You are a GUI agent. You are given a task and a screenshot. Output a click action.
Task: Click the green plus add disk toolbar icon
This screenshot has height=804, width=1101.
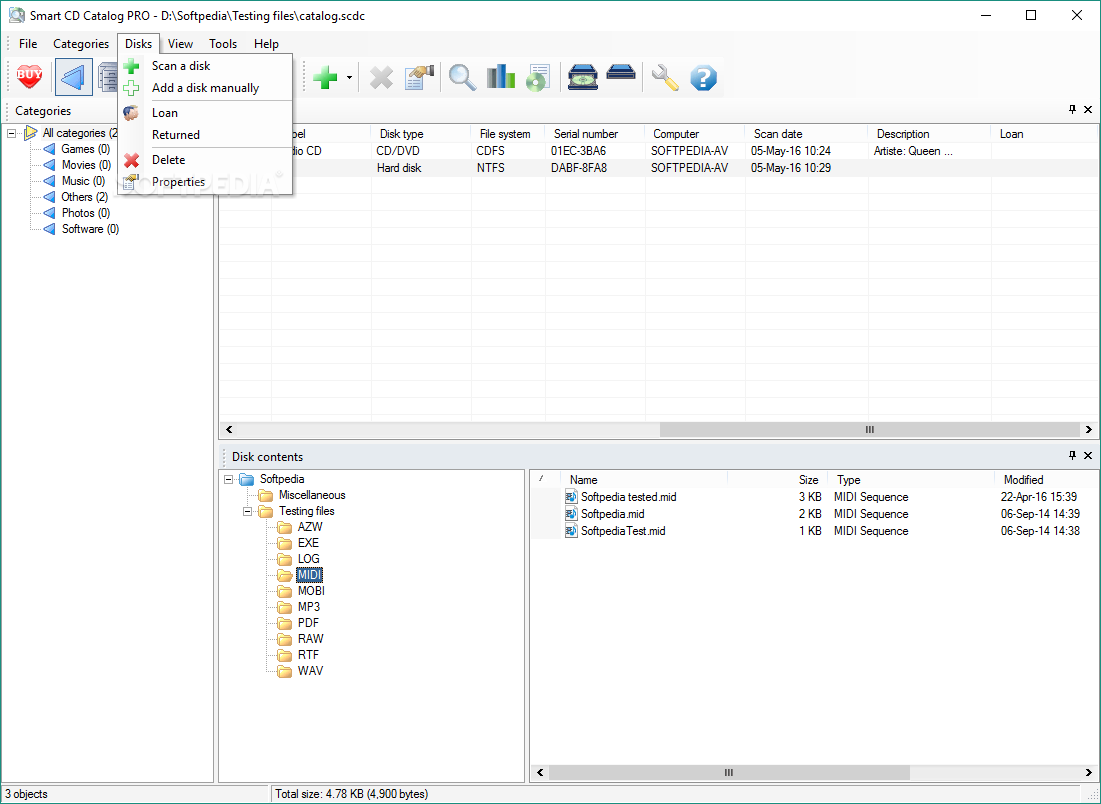coord(325,77)
